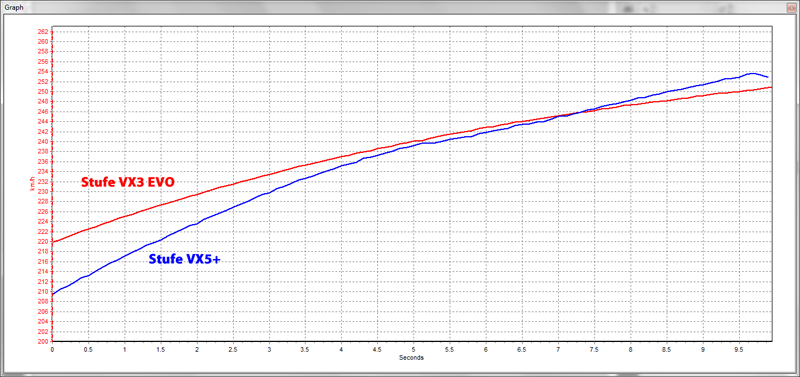Image resolution: width=800 pixels, height=377 pixels.
Task: Click the 220 tick on y-axis
Action: pos(44,241)
